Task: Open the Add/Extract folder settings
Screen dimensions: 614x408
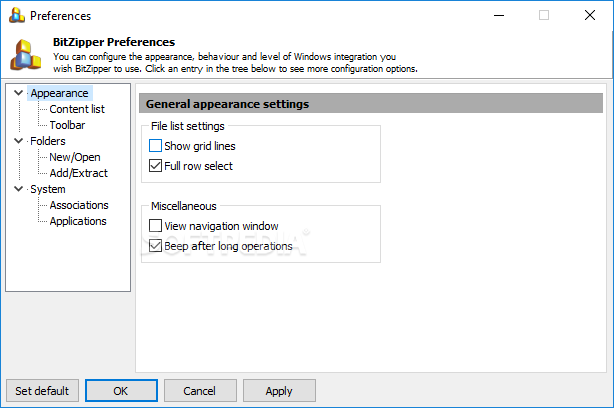Action: (79, 173)
